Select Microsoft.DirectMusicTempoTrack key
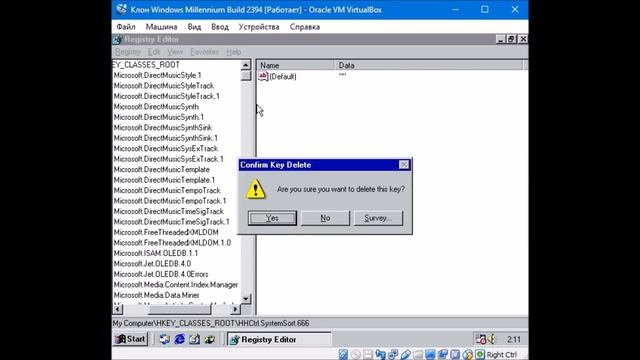 [167, 191]
